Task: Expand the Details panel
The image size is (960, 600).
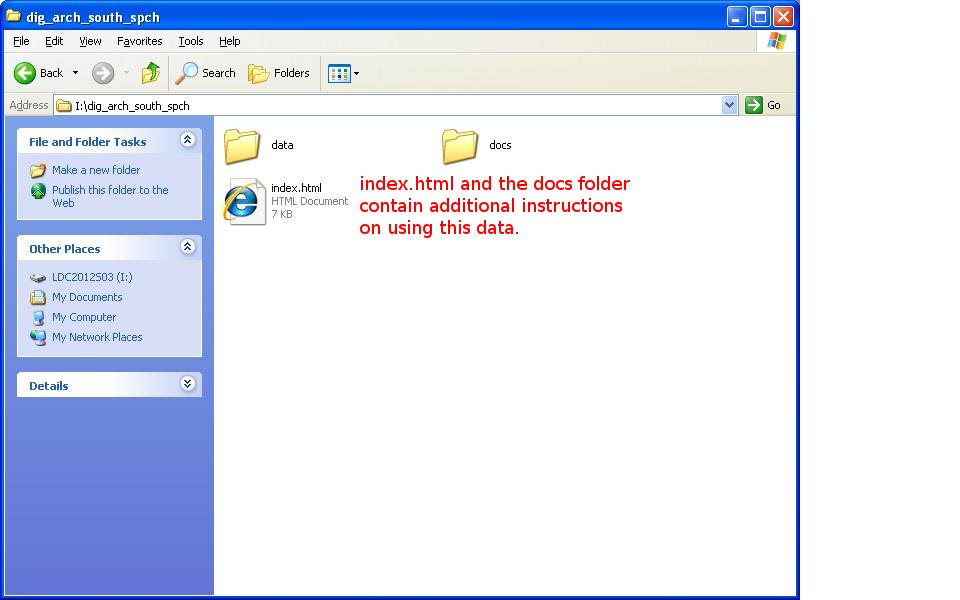Action: coord(187,384)
